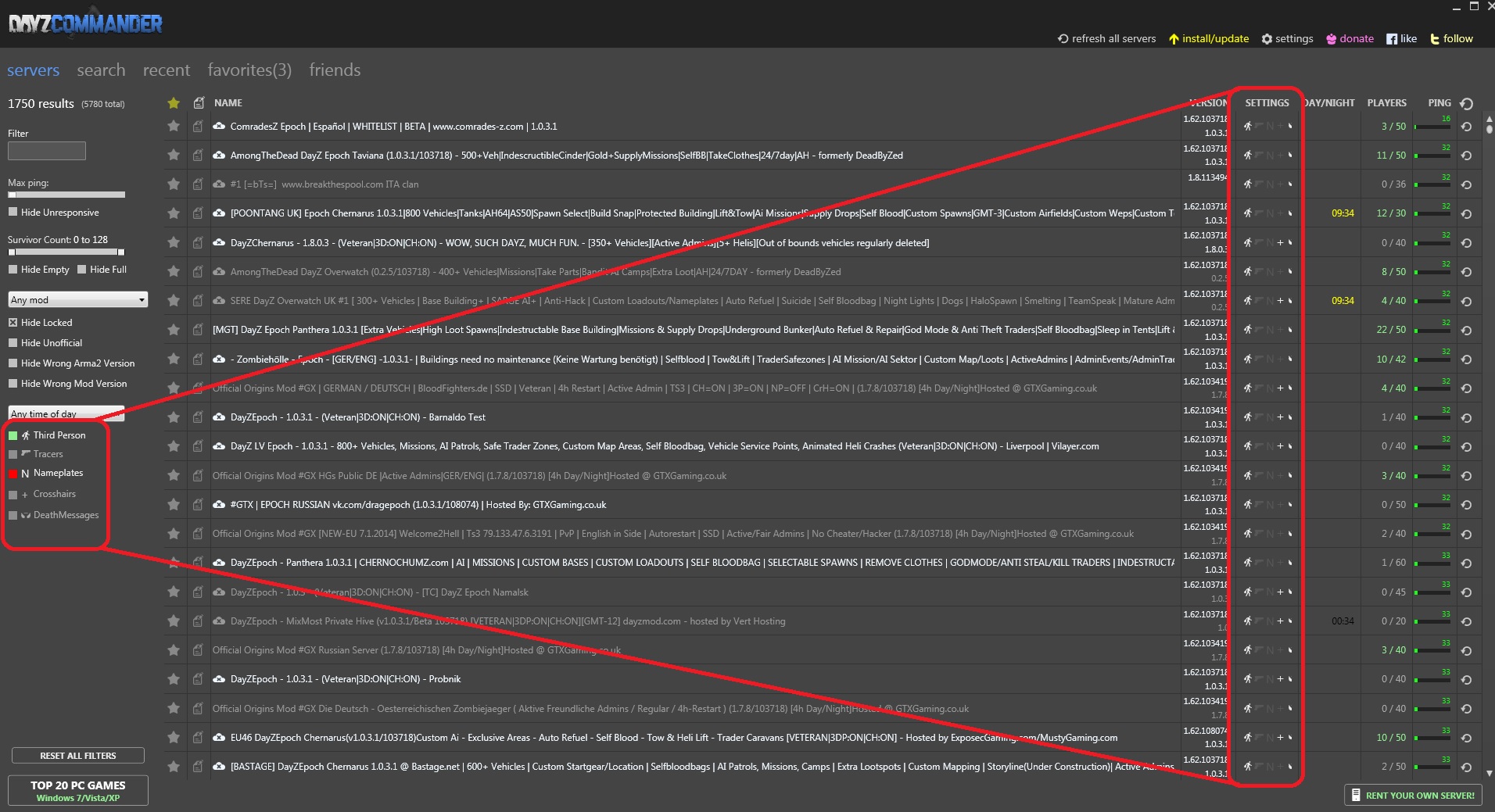Toggle Hide Wrong Arma2 Version

[13, 363]
